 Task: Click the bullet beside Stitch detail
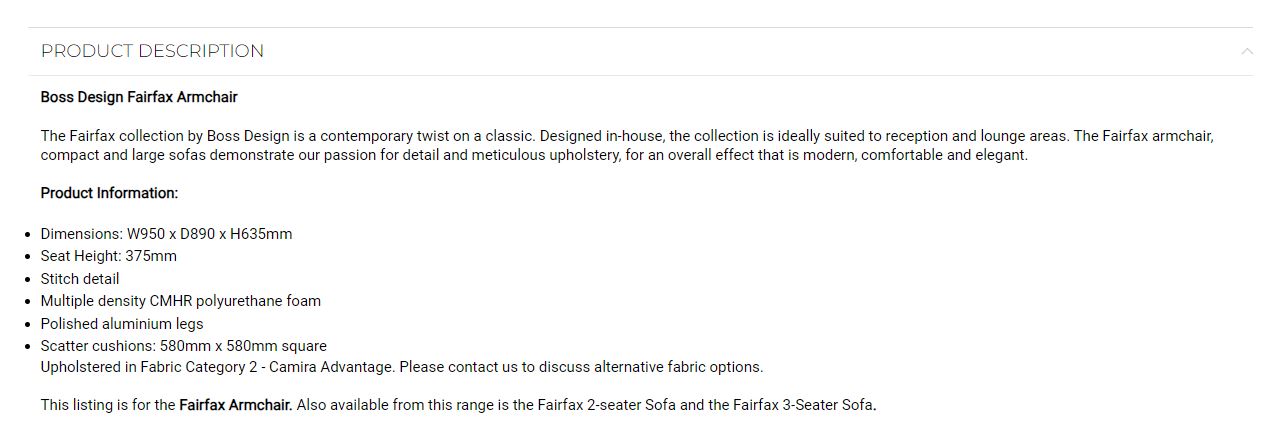tap(29, 280)
